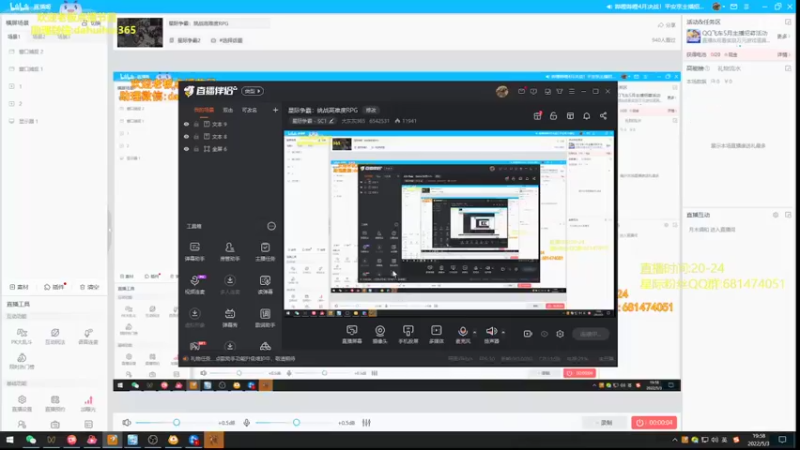Viewport: 800px width, 450px height.
Task: Click gift box icon with red dot in 直播伴侣
Action: tap(537, 116)
